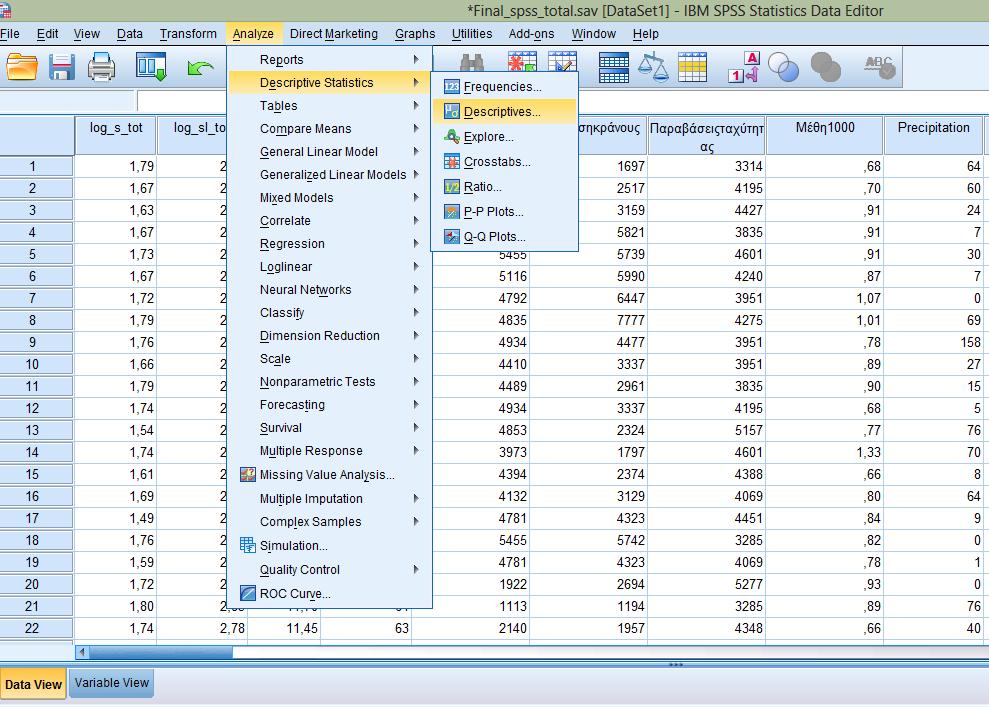
Task: Expand the Tables submenu
Action: 330,105
